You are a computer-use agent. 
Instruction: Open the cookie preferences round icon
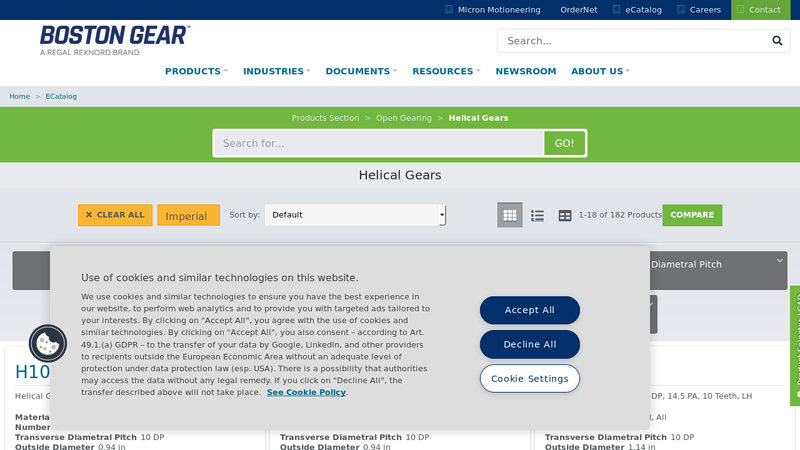[47, 344]
